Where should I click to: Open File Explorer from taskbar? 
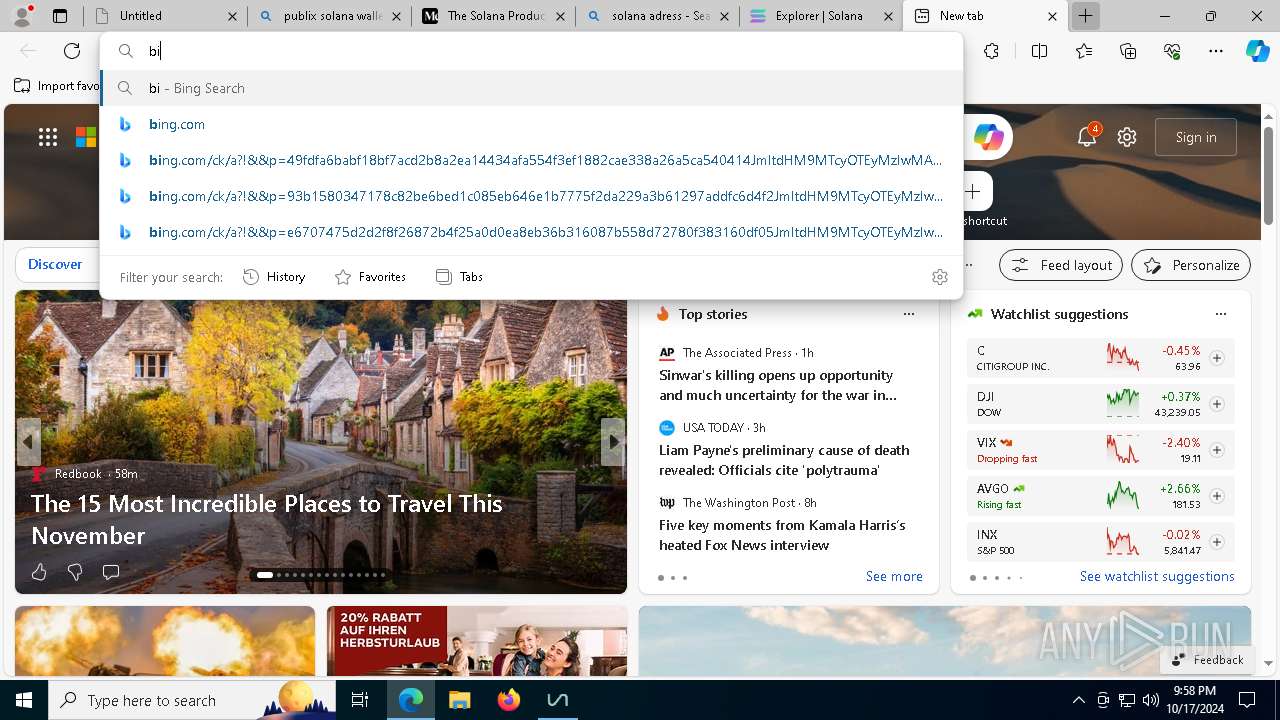pyautogui.click(x=459, y=700)
